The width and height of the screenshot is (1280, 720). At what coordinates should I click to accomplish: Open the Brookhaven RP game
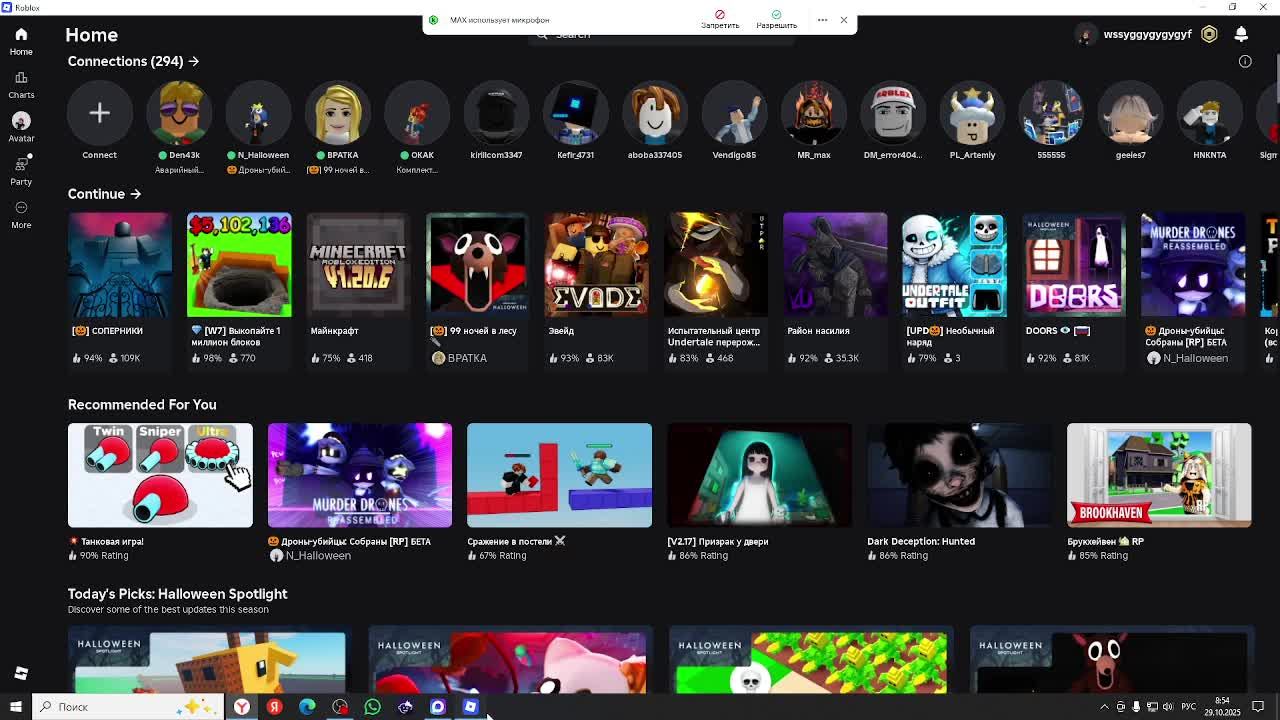click(1159, 475)
